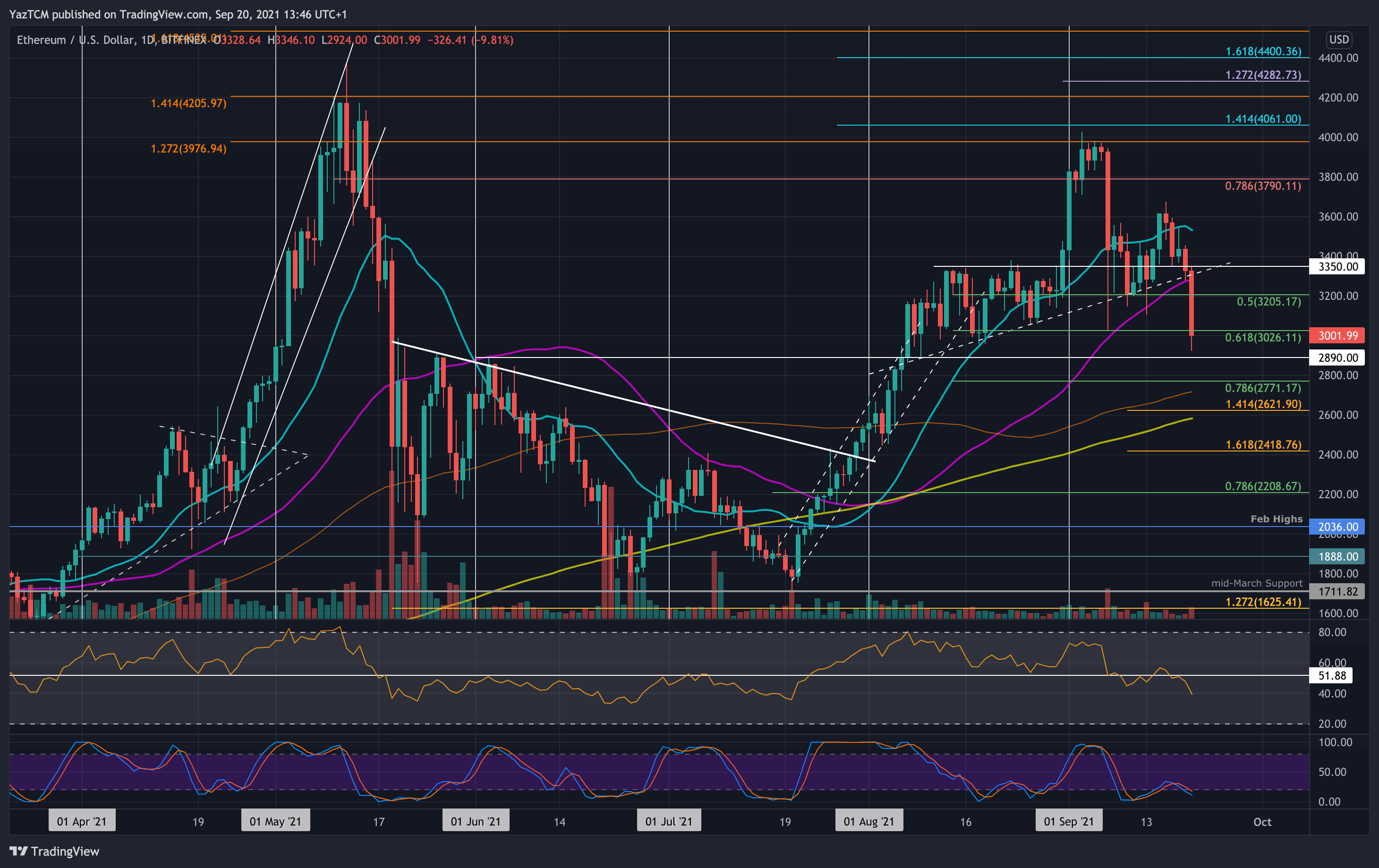
Task: Select the 1711.82 support price tag
Action: (1337, 591)
